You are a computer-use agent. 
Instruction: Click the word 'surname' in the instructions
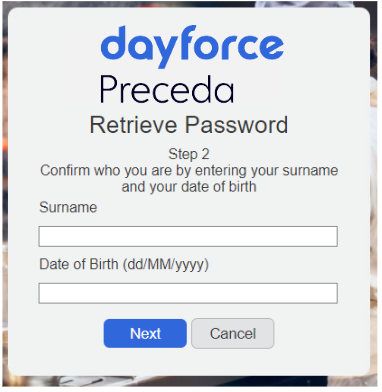coord(310,170)
